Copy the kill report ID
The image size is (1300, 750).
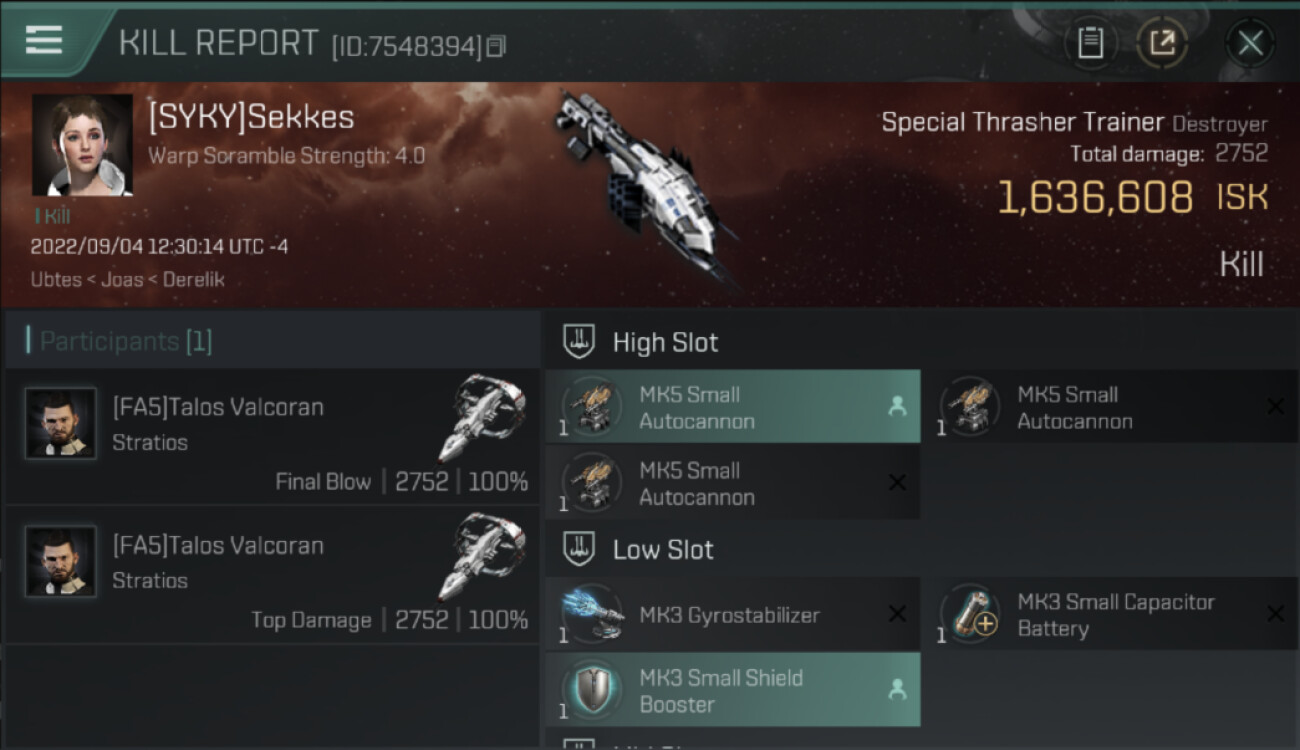[x=496, y=46]
